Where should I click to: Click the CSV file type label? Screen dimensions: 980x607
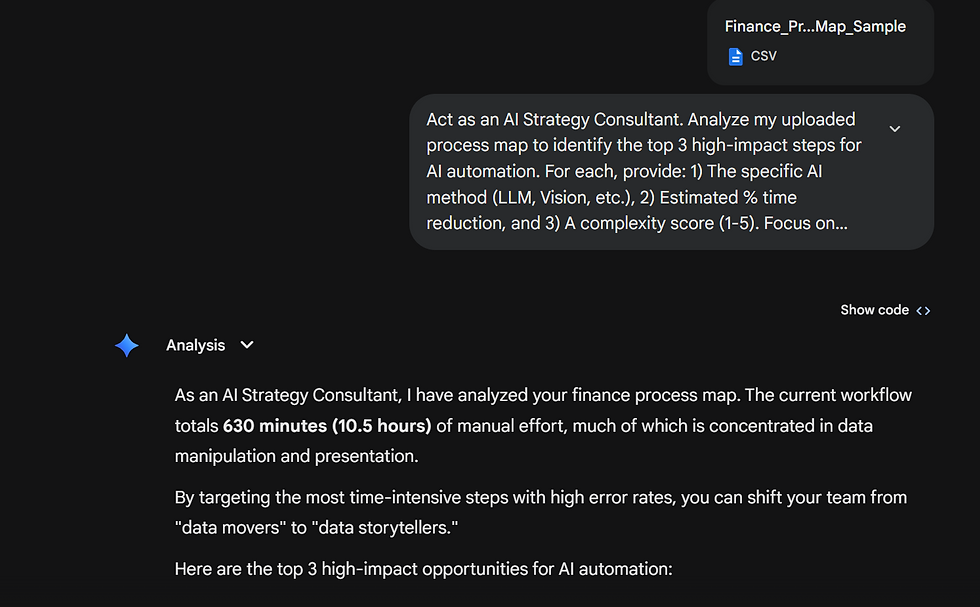(x=764, y=56)
